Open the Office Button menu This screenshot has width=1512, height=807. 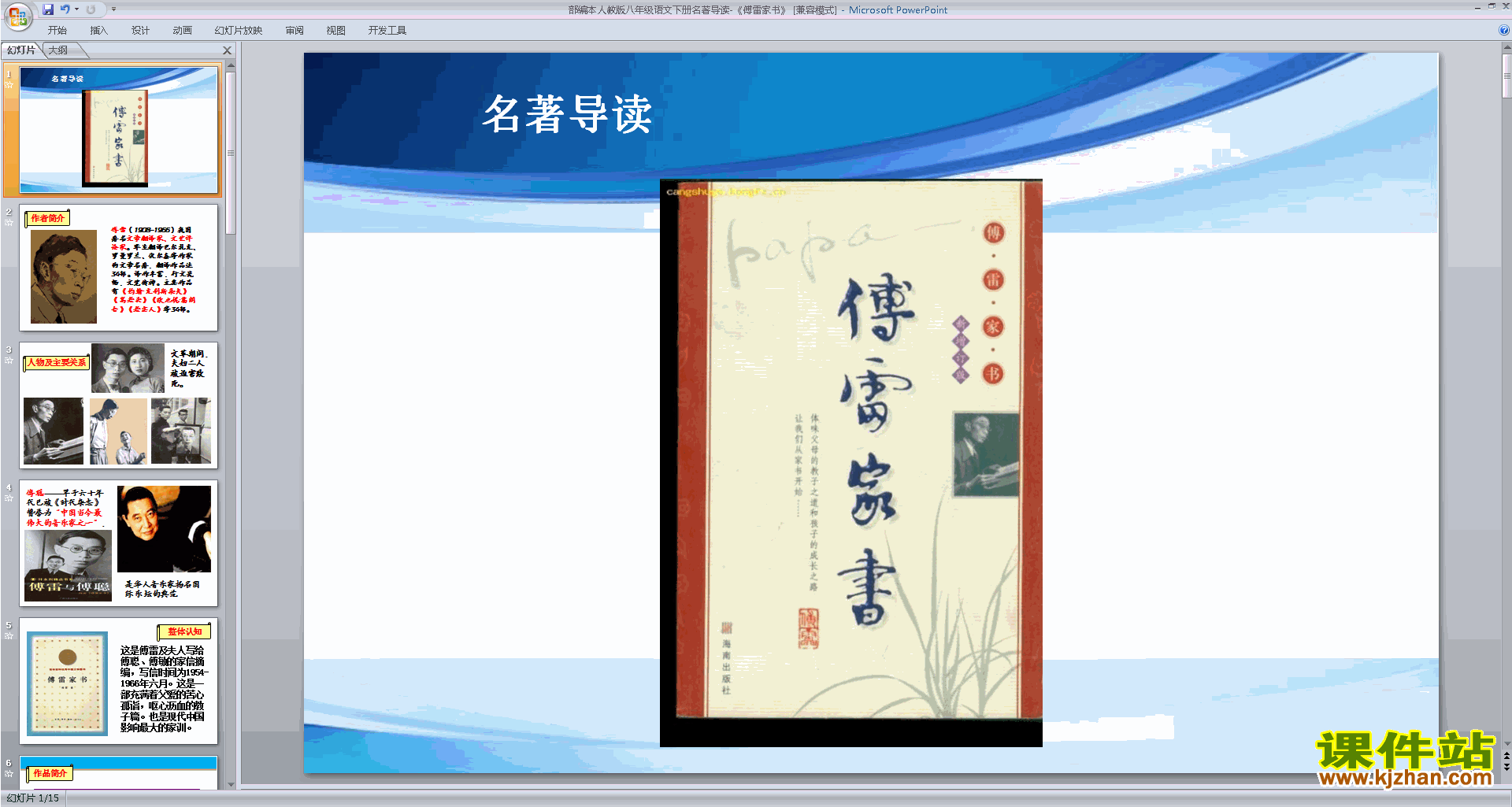tap(17, 15)
